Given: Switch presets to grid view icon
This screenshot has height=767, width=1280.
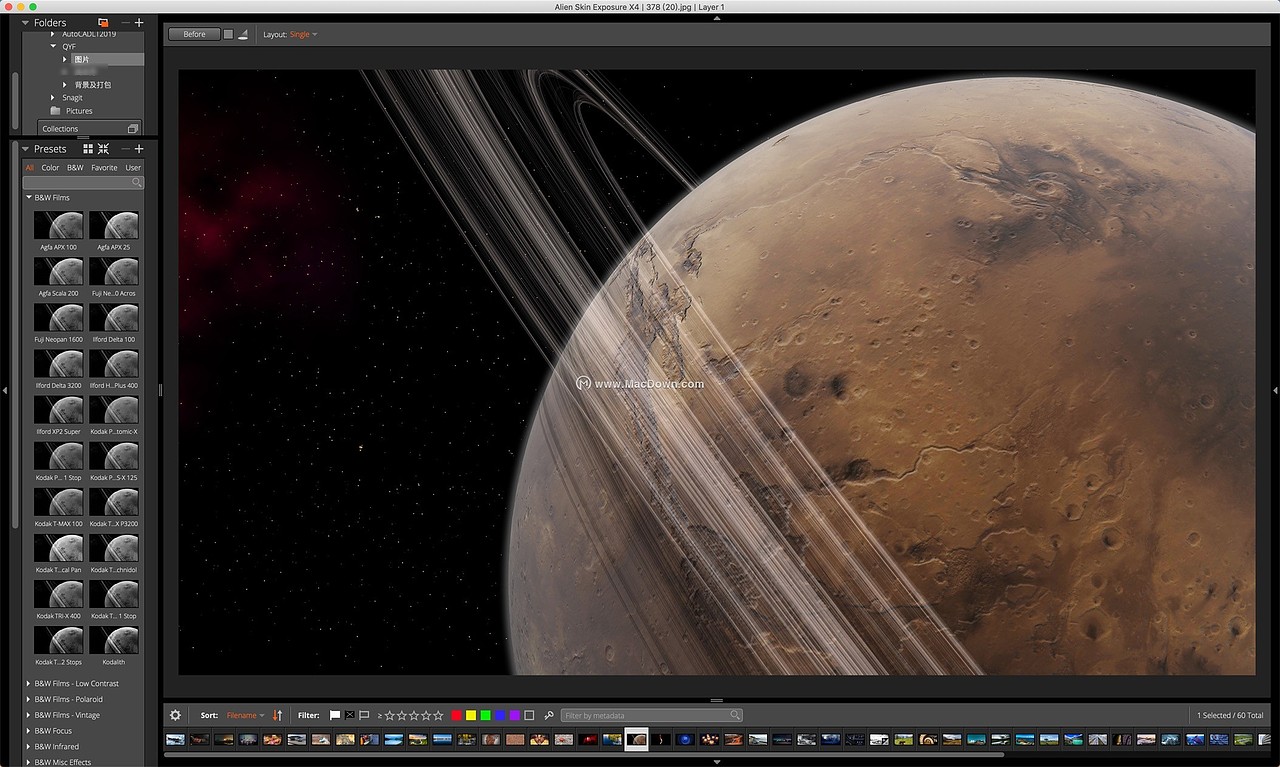Looking at the screenshot, I should pos(88,149).
